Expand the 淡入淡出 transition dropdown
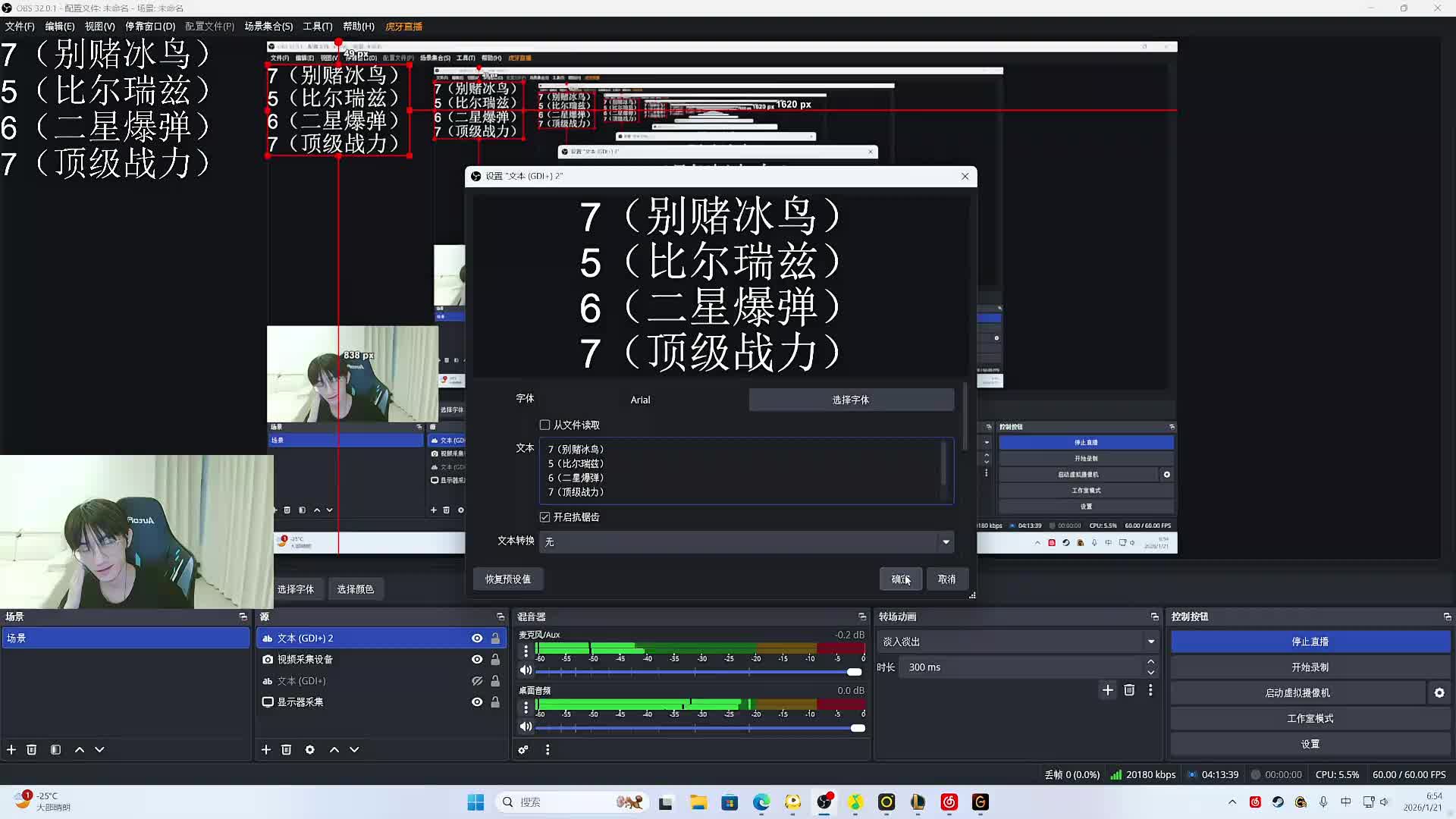 [1150, 642]
